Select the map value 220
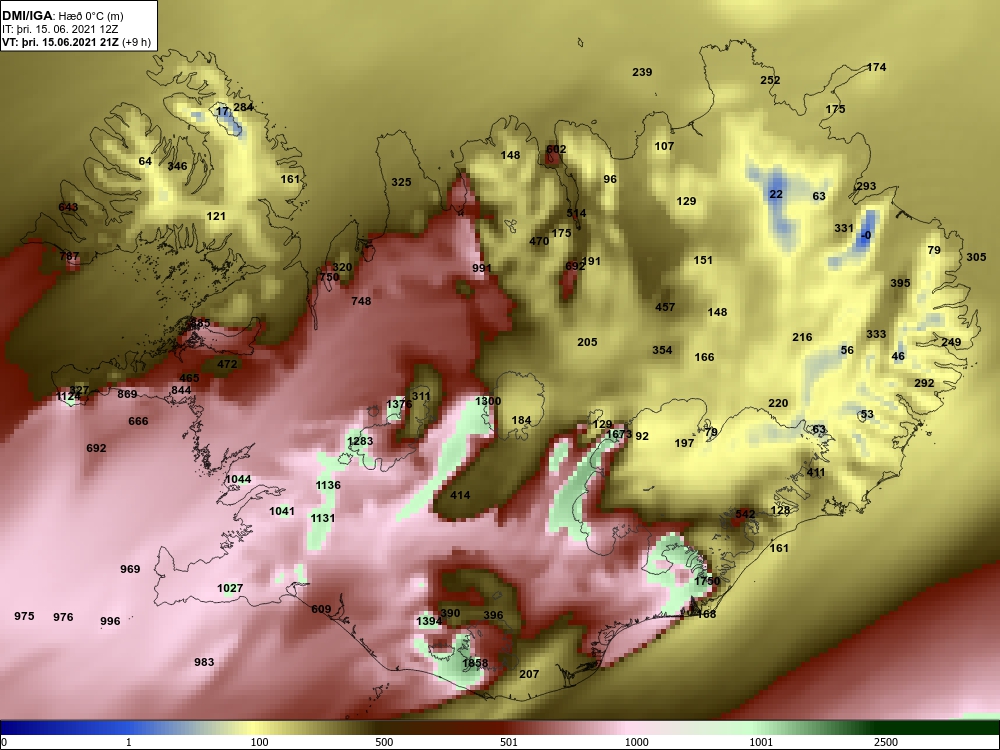The height and width of the screenshot is (750, 1000). point(778,404)
